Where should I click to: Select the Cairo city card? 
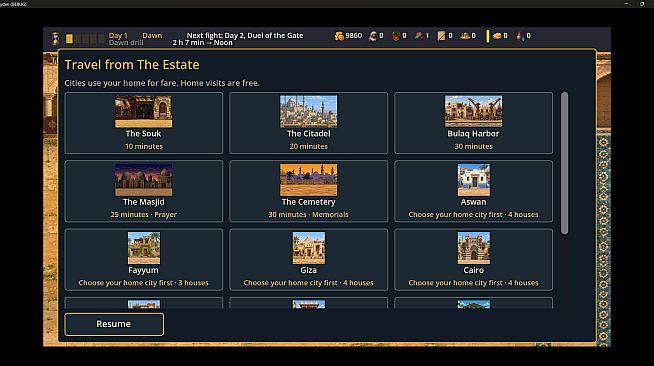tap(473, 259)
